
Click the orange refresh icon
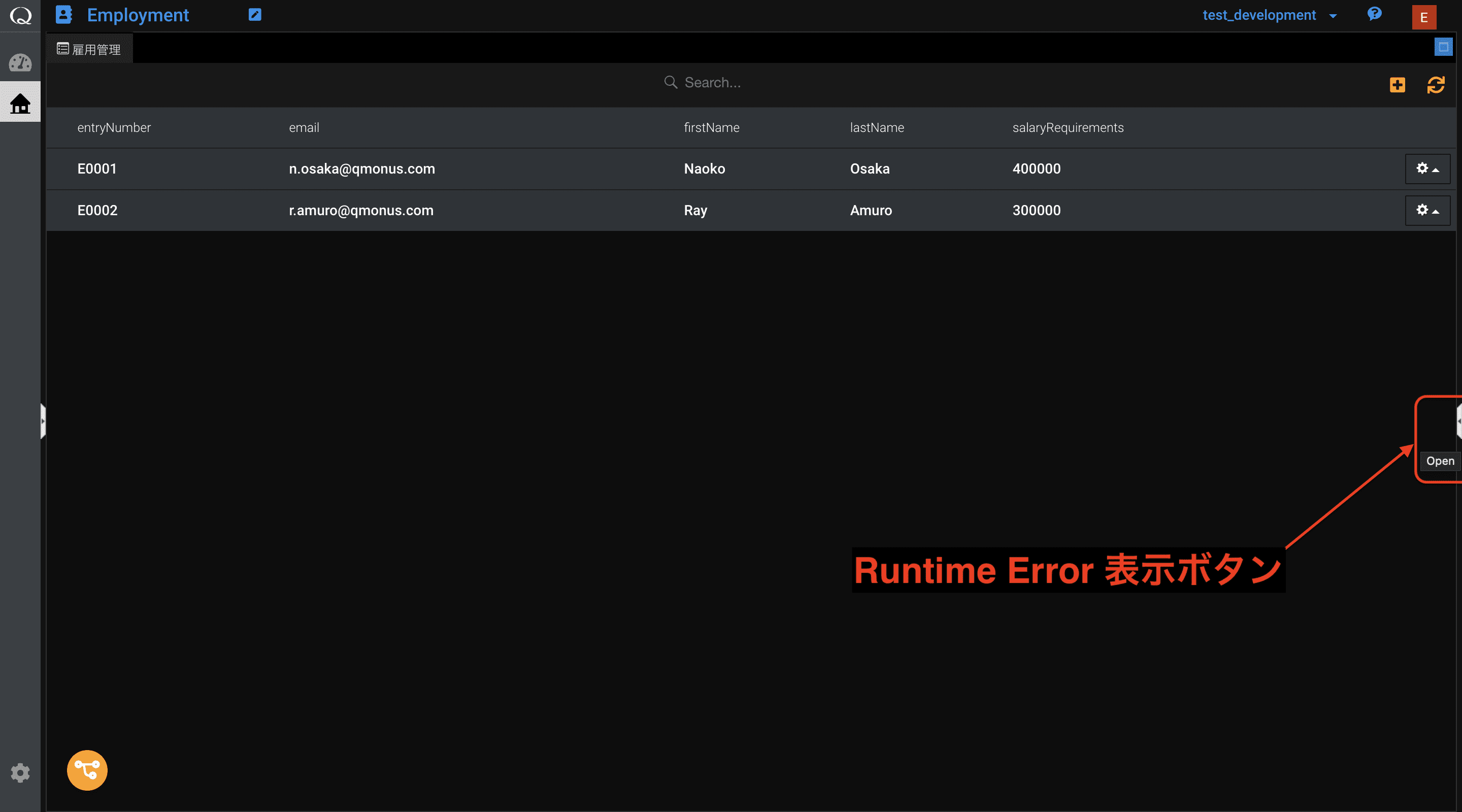pos(1436,85)
